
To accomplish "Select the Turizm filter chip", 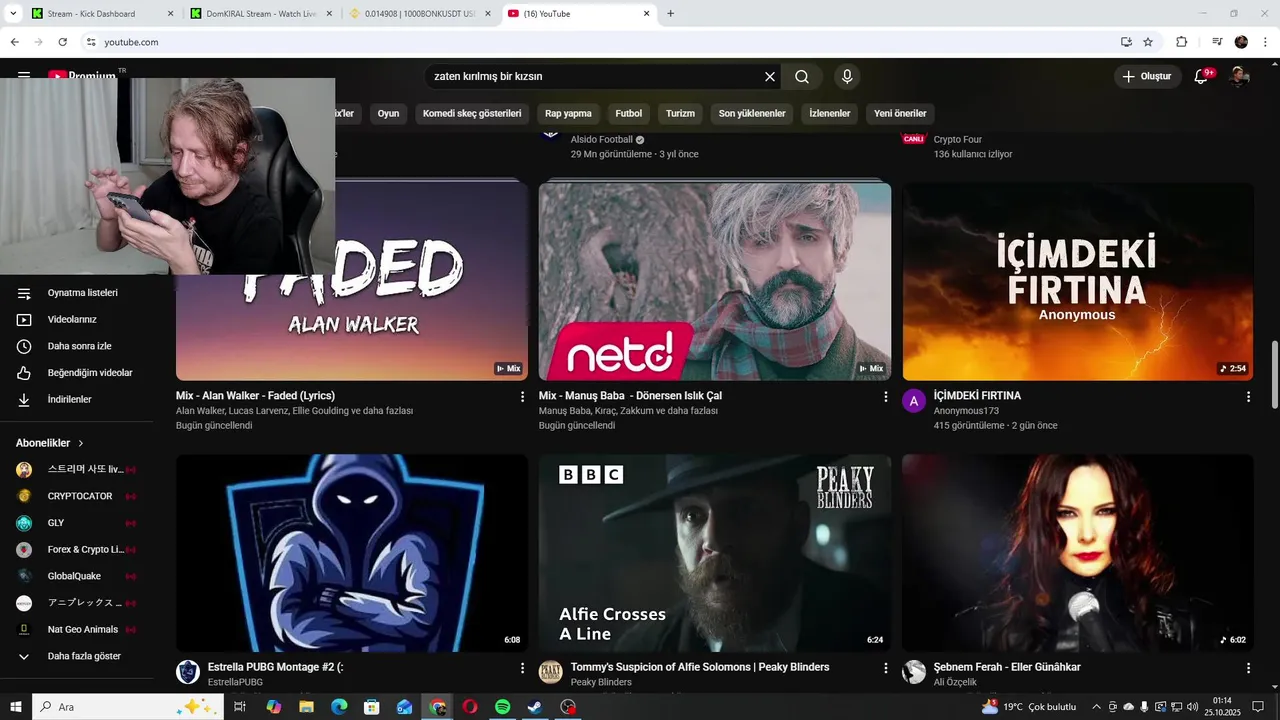I will [x=680, y=113].
